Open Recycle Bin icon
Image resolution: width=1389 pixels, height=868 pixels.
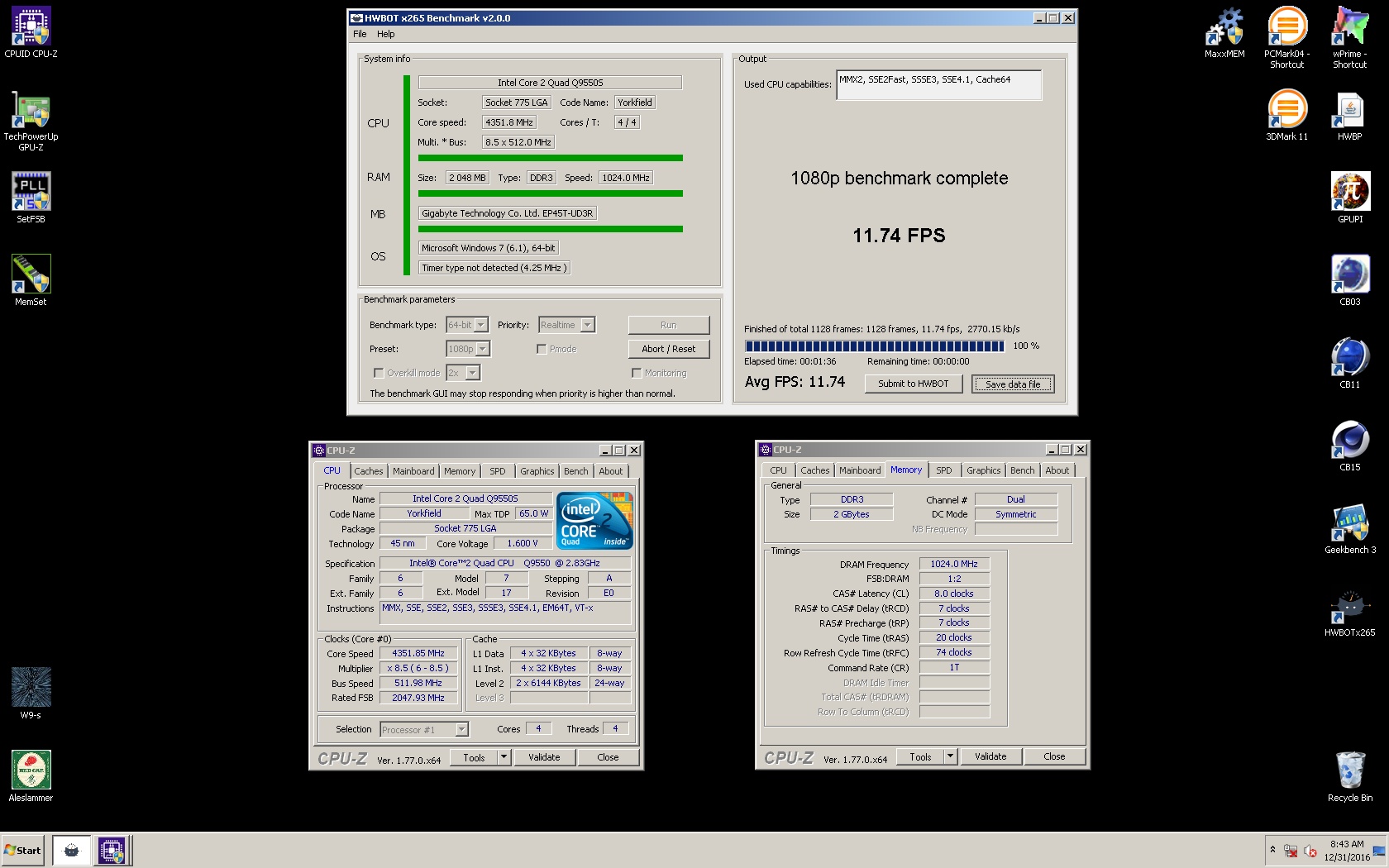click(1350, 776)
